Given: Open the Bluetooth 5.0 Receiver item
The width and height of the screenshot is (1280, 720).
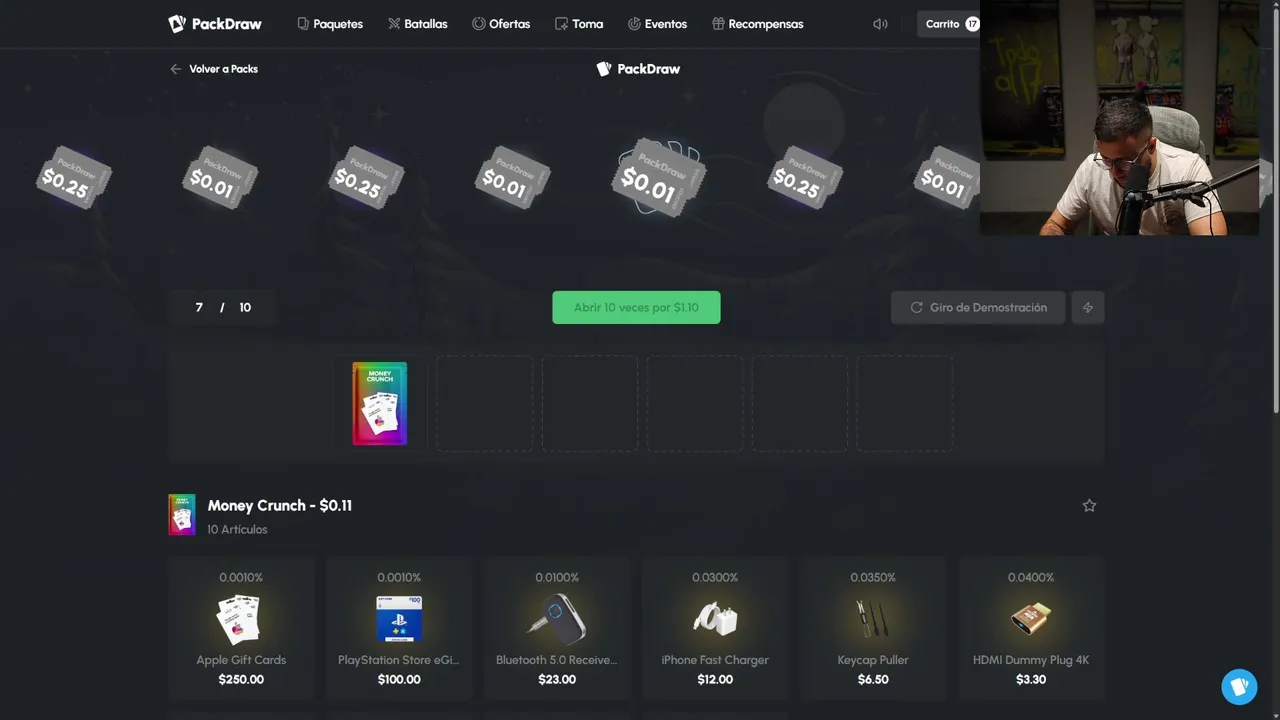Looking at the screenshot, I should pyautogui.click(x=557, y=629).
